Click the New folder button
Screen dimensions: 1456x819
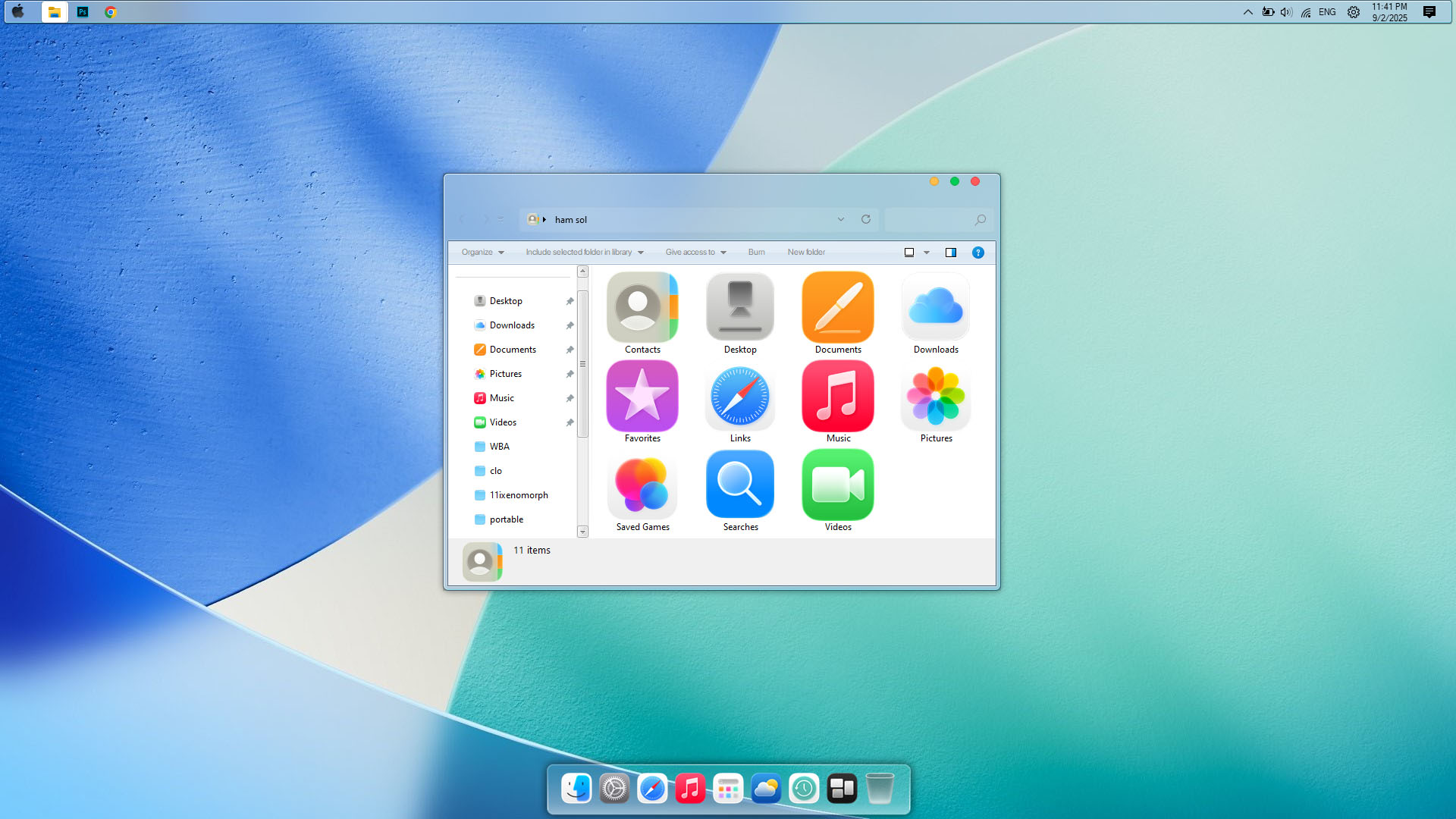805,253
